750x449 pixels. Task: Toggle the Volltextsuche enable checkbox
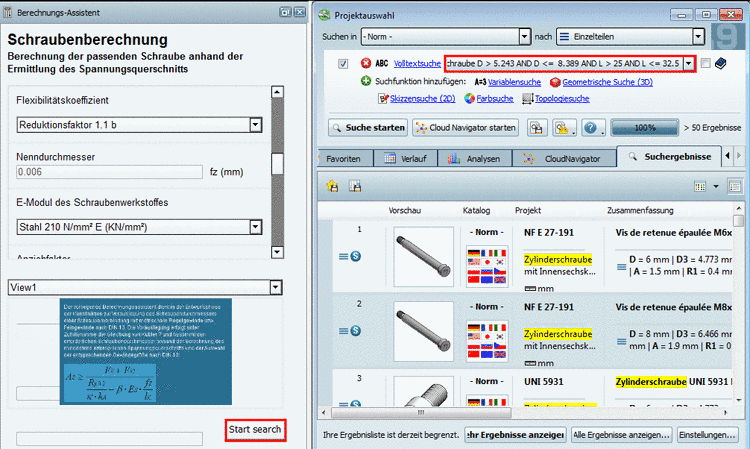(343, 64)
